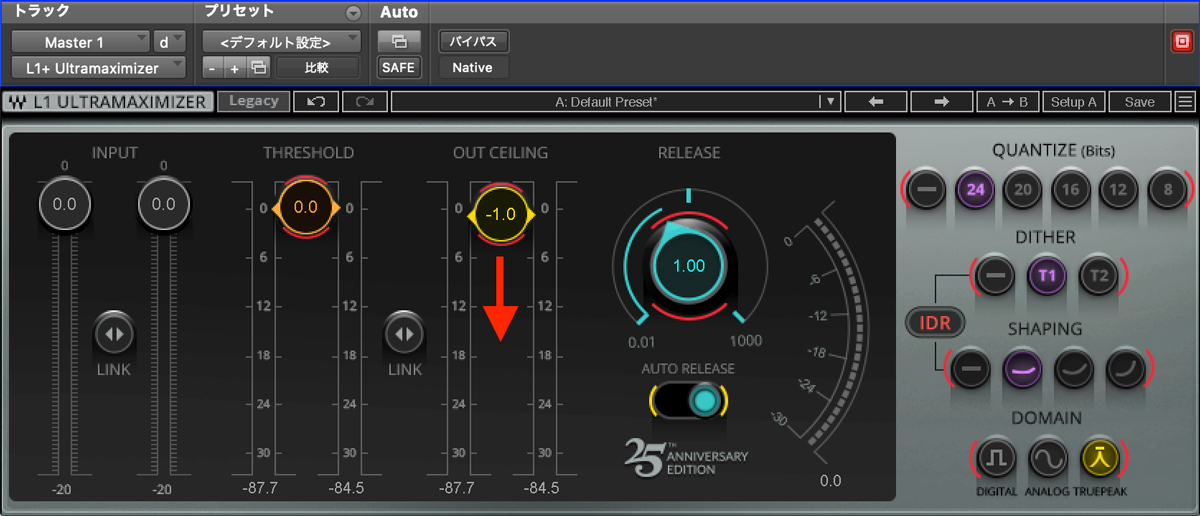The image size is (1200, 516).
Task: Open the <デフォルト設定> preset dropdown
Action: click(281, 42)
